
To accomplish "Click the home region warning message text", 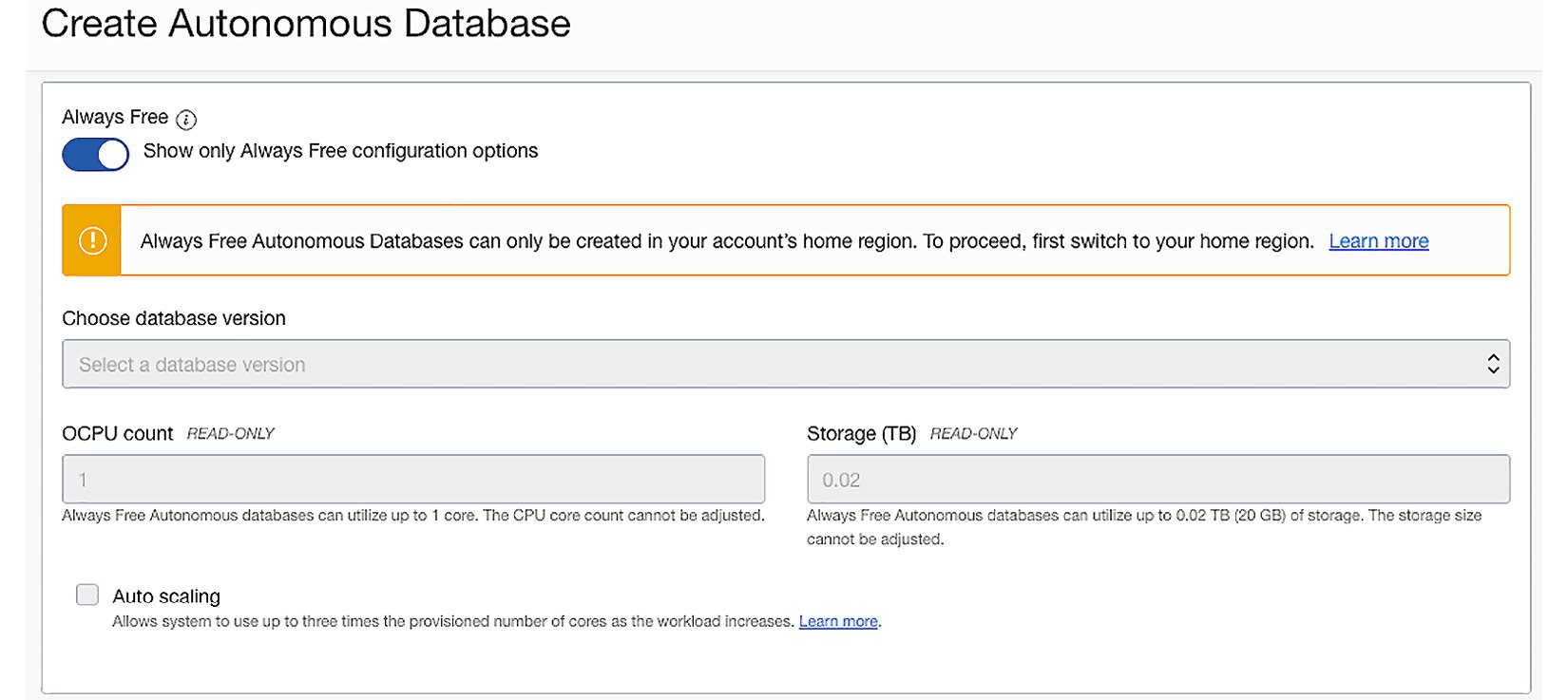I will click(x=727, y=241).
